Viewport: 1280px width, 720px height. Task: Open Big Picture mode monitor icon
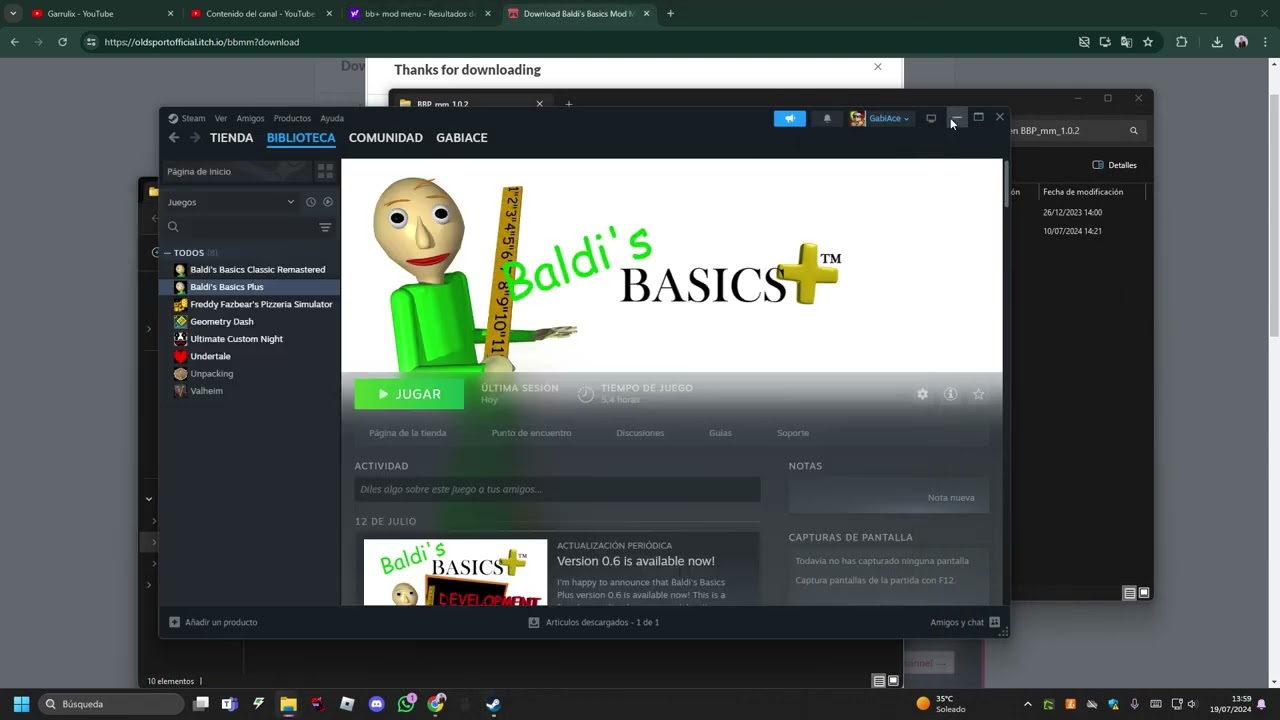click(931, 118)
